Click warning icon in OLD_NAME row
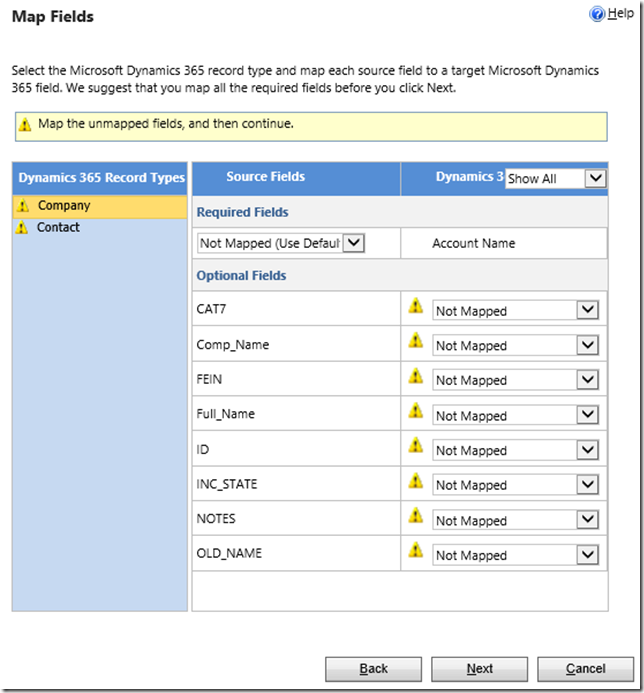Viewport: 644px width, 693px height. (415, 550)
